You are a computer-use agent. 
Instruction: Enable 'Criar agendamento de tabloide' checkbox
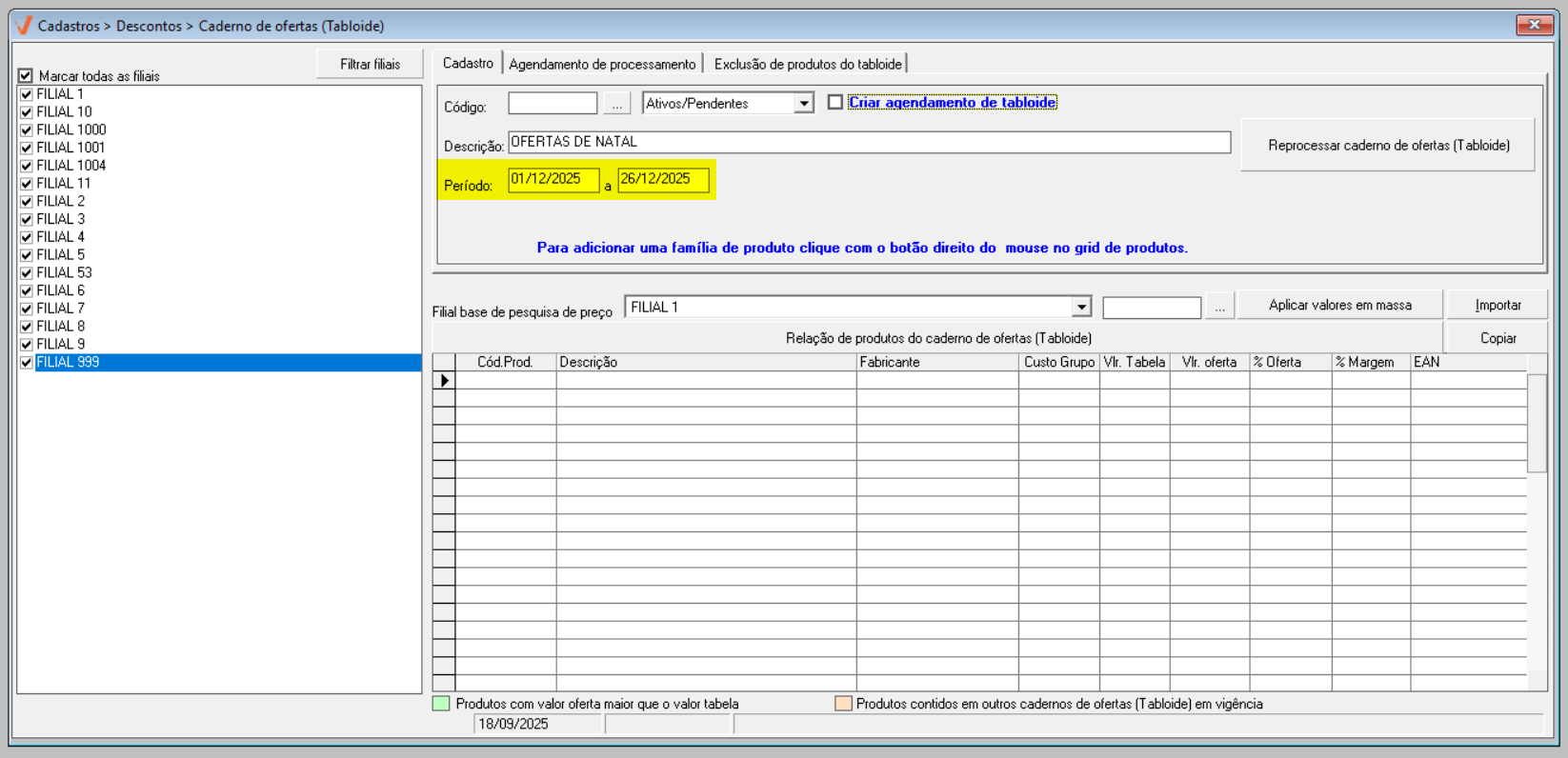[x=835, y=103]
